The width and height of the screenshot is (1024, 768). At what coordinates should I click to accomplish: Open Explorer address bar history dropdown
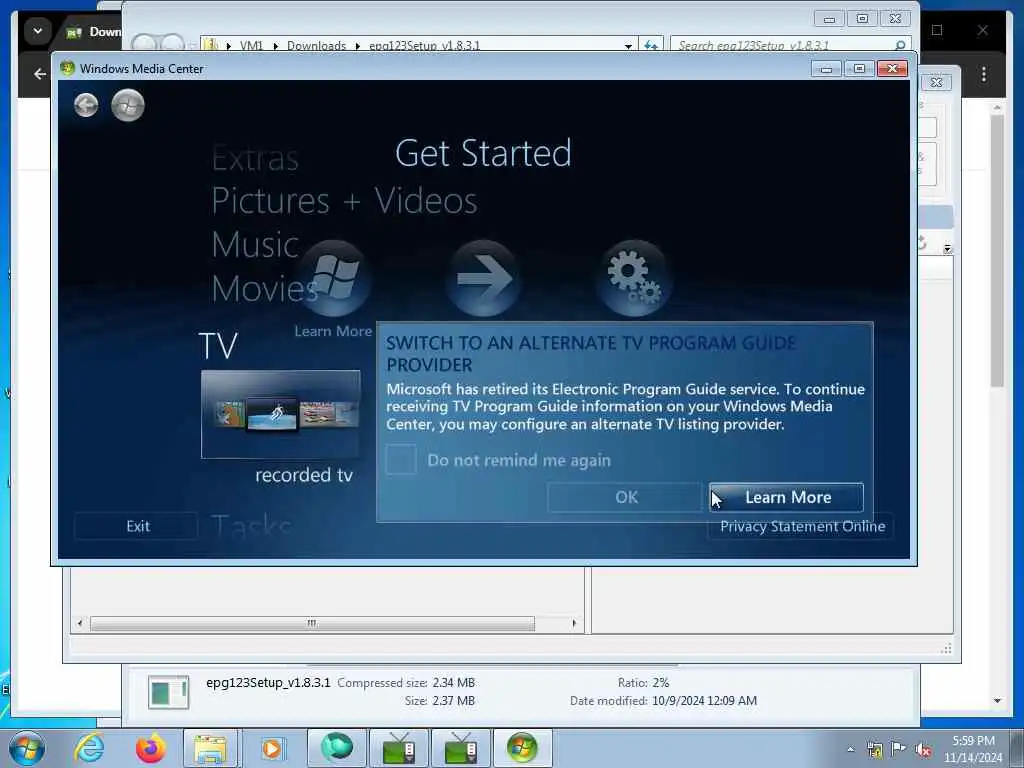point(628,46)
